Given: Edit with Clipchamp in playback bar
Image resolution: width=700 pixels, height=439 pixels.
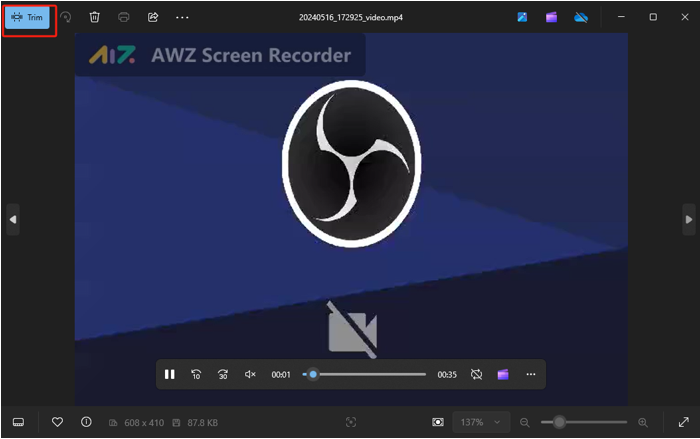Looking at the screenshot, I should (503, 374).
